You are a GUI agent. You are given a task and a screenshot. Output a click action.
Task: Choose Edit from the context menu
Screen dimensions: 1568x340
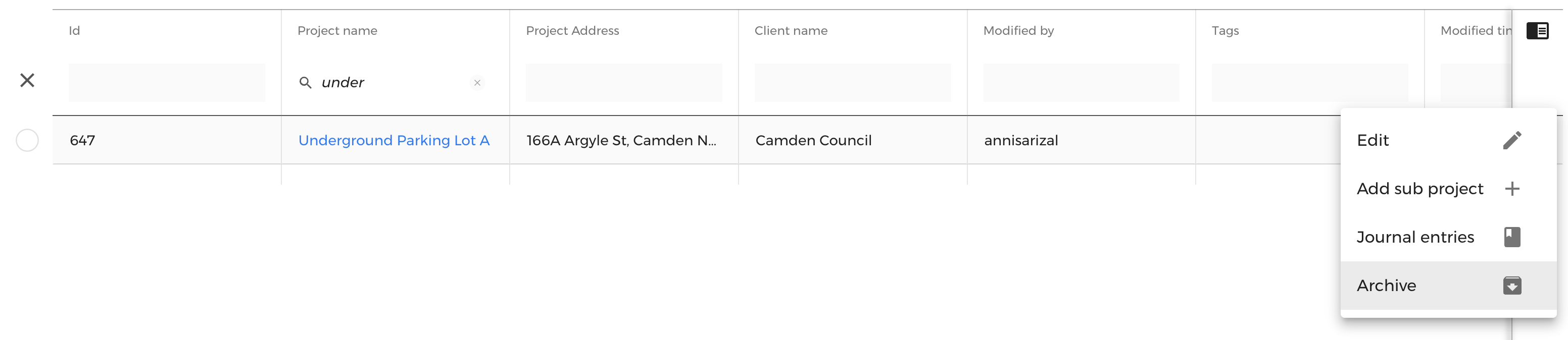(x=1373, y=140)
